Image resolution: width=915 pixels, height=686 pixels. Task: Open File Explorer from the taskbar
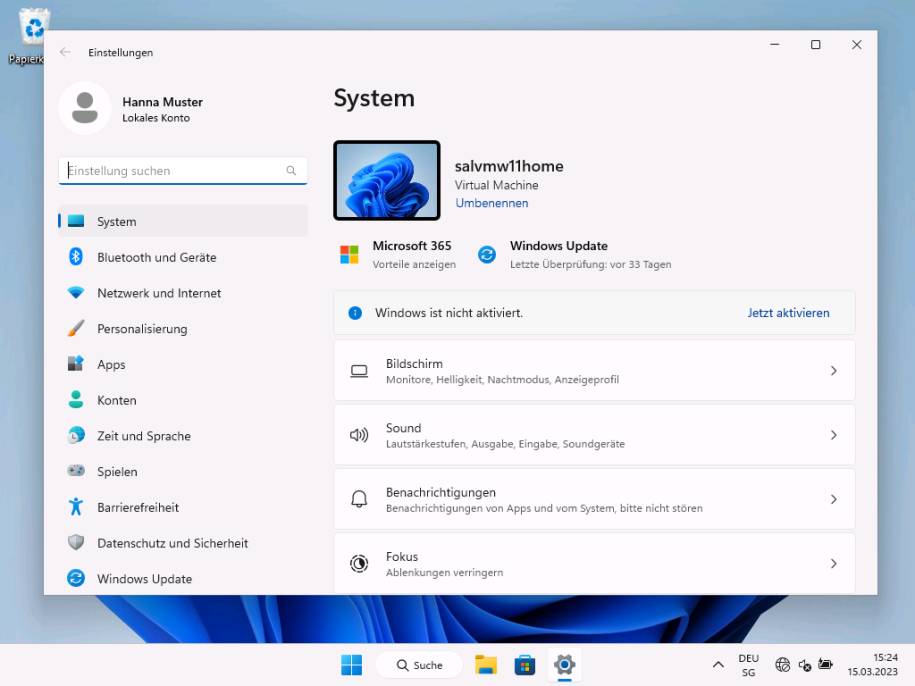point(486,665)
